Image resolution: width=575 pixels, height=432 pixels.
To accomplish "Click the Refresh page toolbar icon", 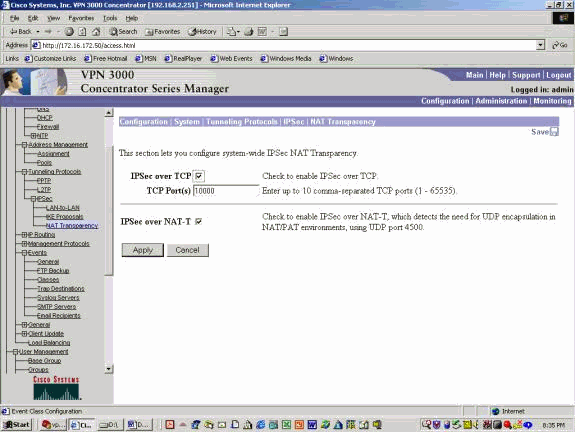I will point(83,32).
